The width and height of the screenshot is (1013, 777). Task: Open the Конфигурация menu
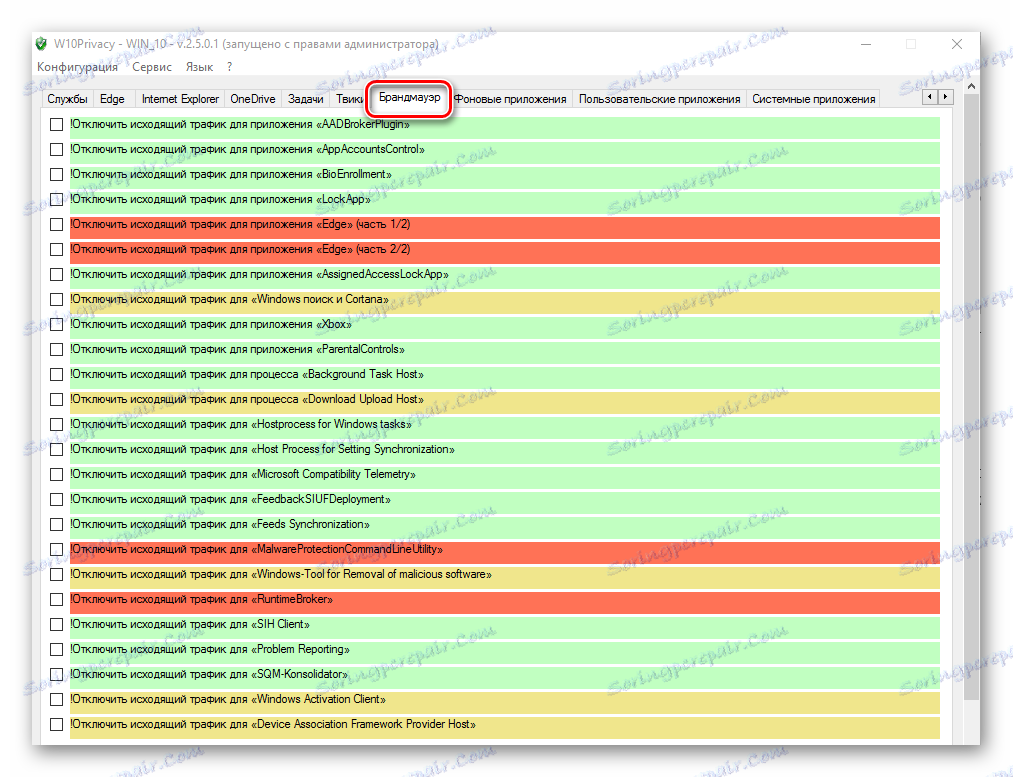78,67
